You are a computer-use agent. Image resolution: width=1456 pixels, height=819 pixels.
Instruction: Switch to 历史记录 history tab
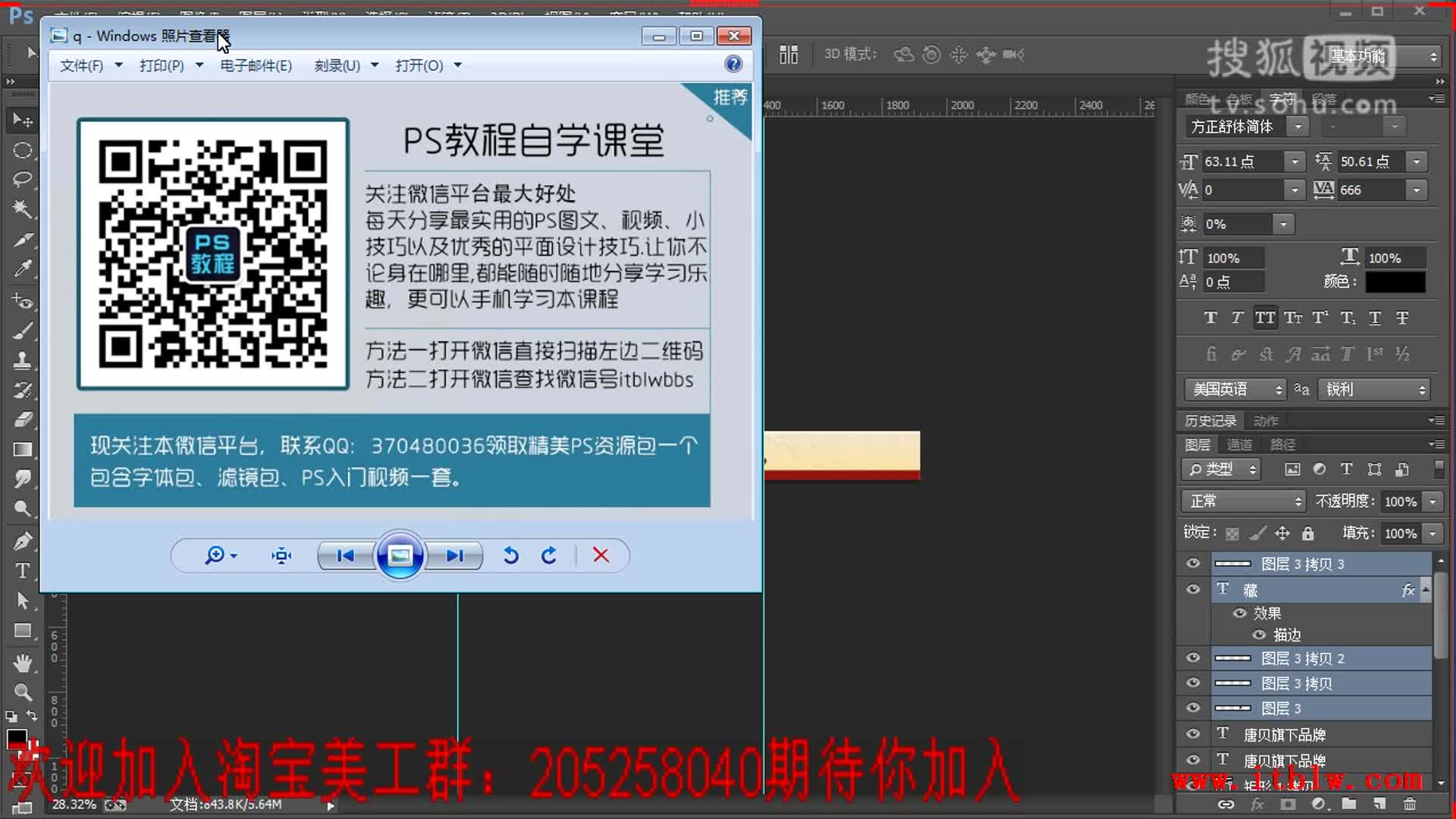1210,421
